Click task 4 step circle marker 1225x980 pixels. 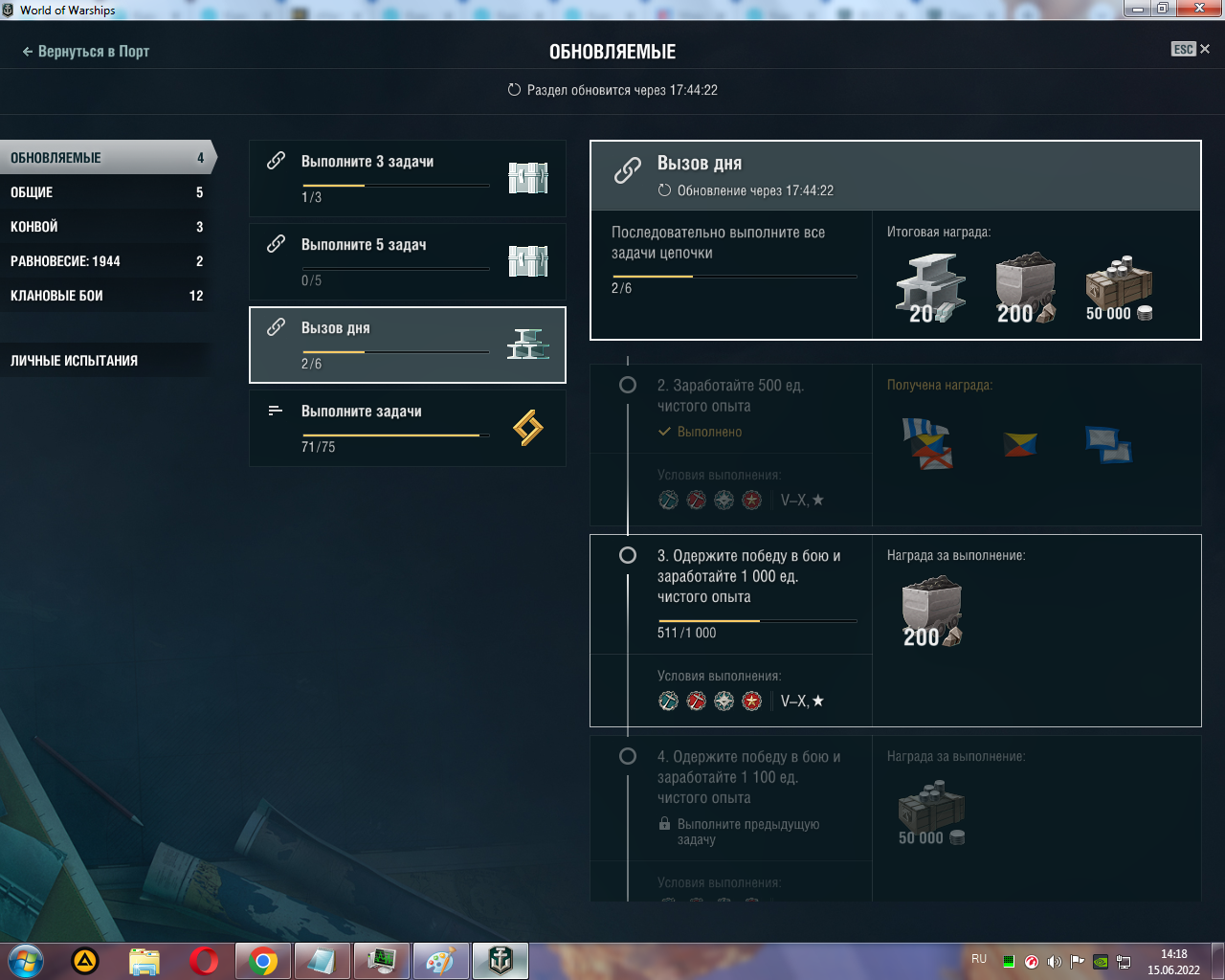[x=628, y=756]
